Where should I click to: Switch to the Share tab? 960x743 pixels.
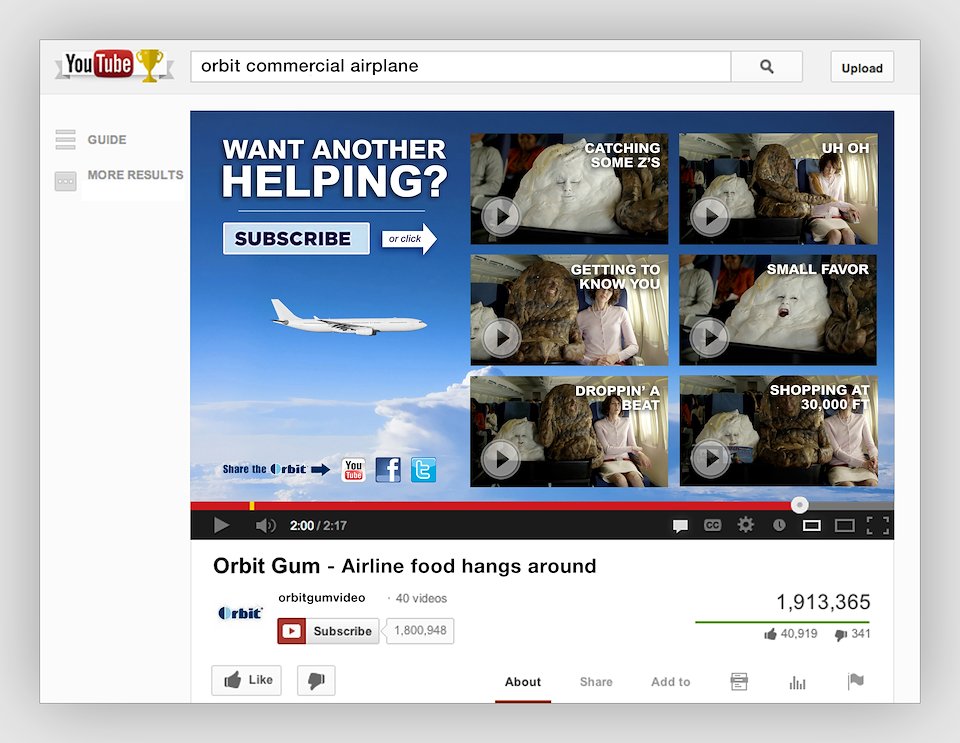click(596, 682)
